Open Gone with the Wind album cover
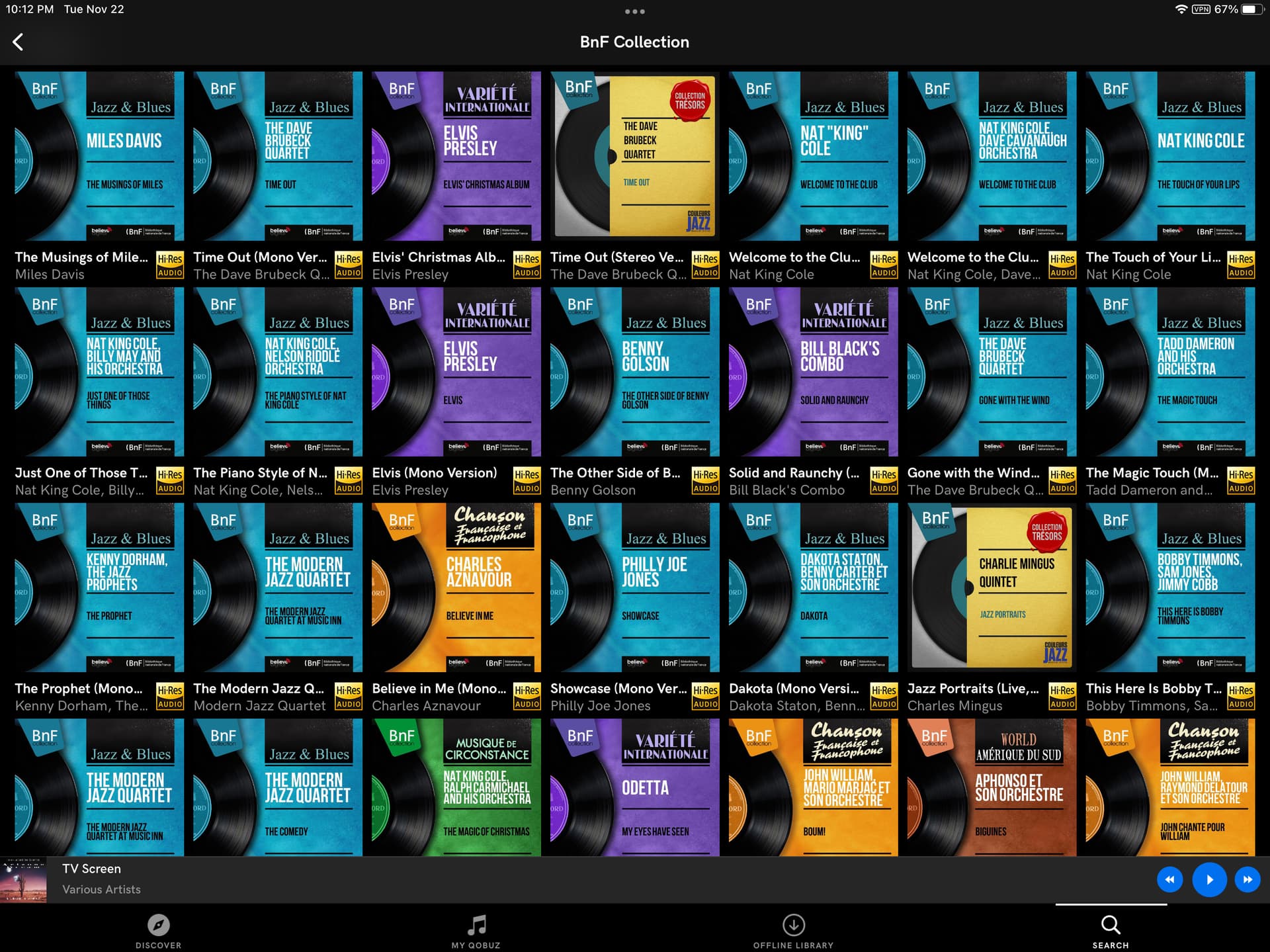The image size is (1270, 952). coord(992,372)
